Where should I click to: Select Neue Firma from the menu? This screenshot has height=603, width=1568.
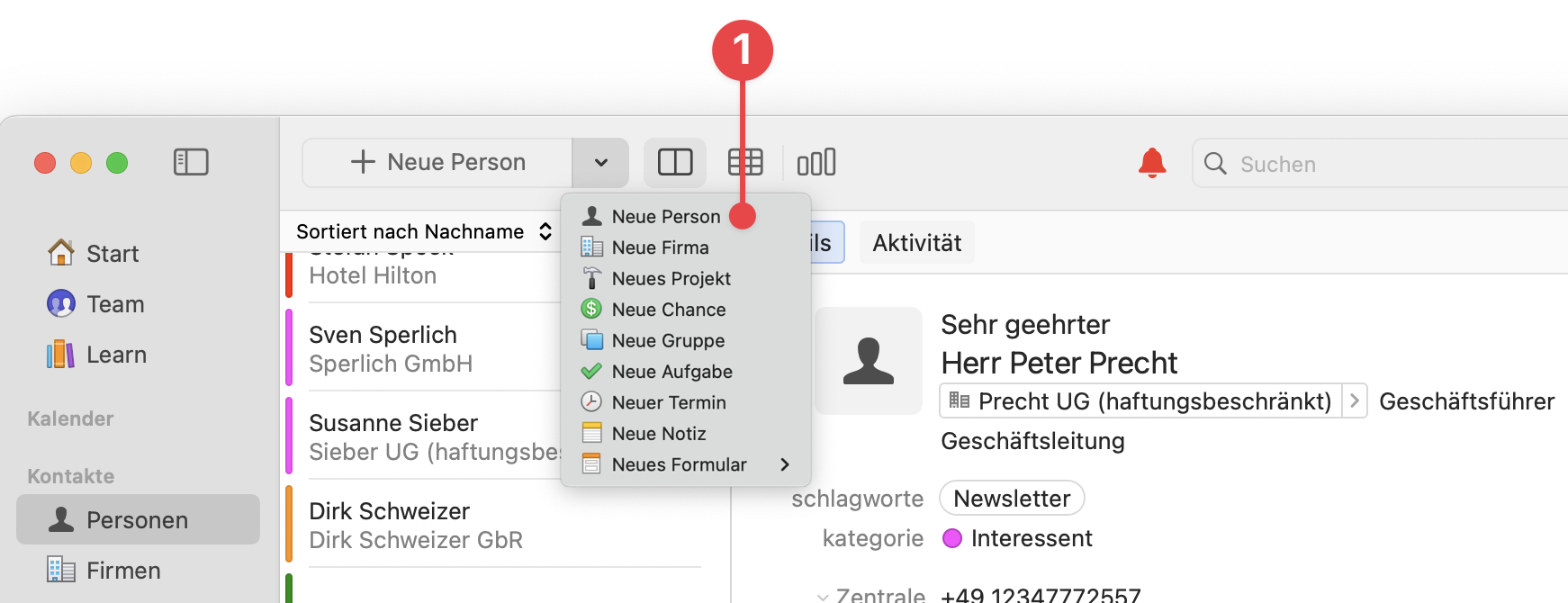click(686, 247)
